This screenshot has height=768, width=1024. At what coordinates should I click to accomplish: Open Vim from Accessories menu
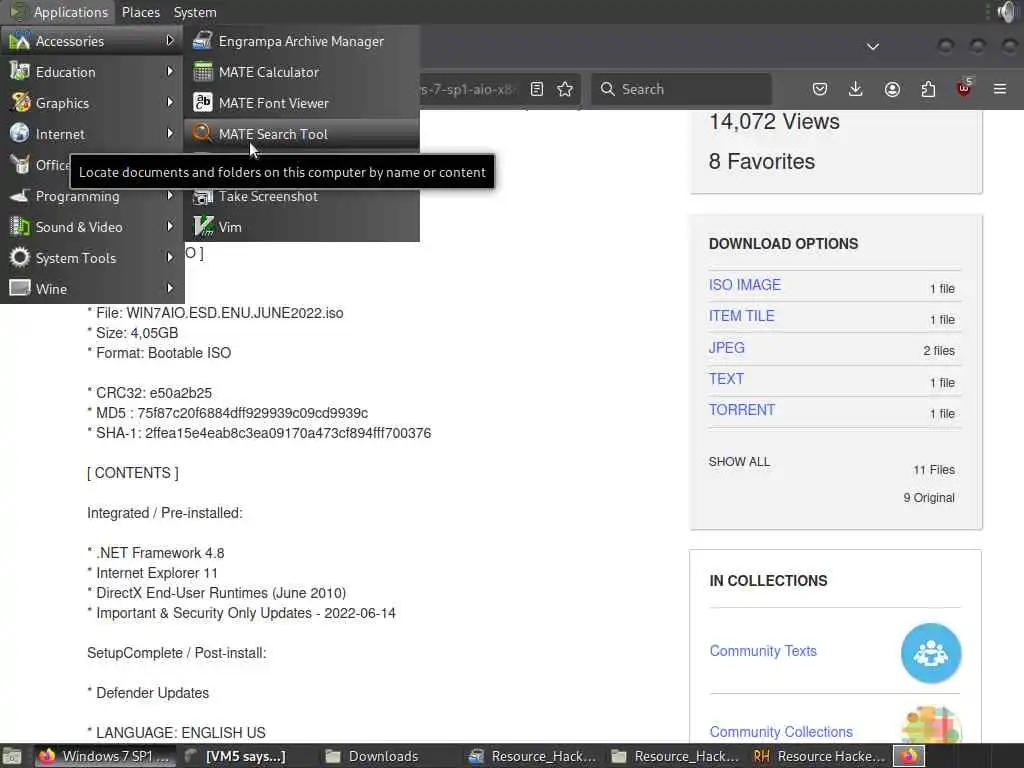pos(301,227)
